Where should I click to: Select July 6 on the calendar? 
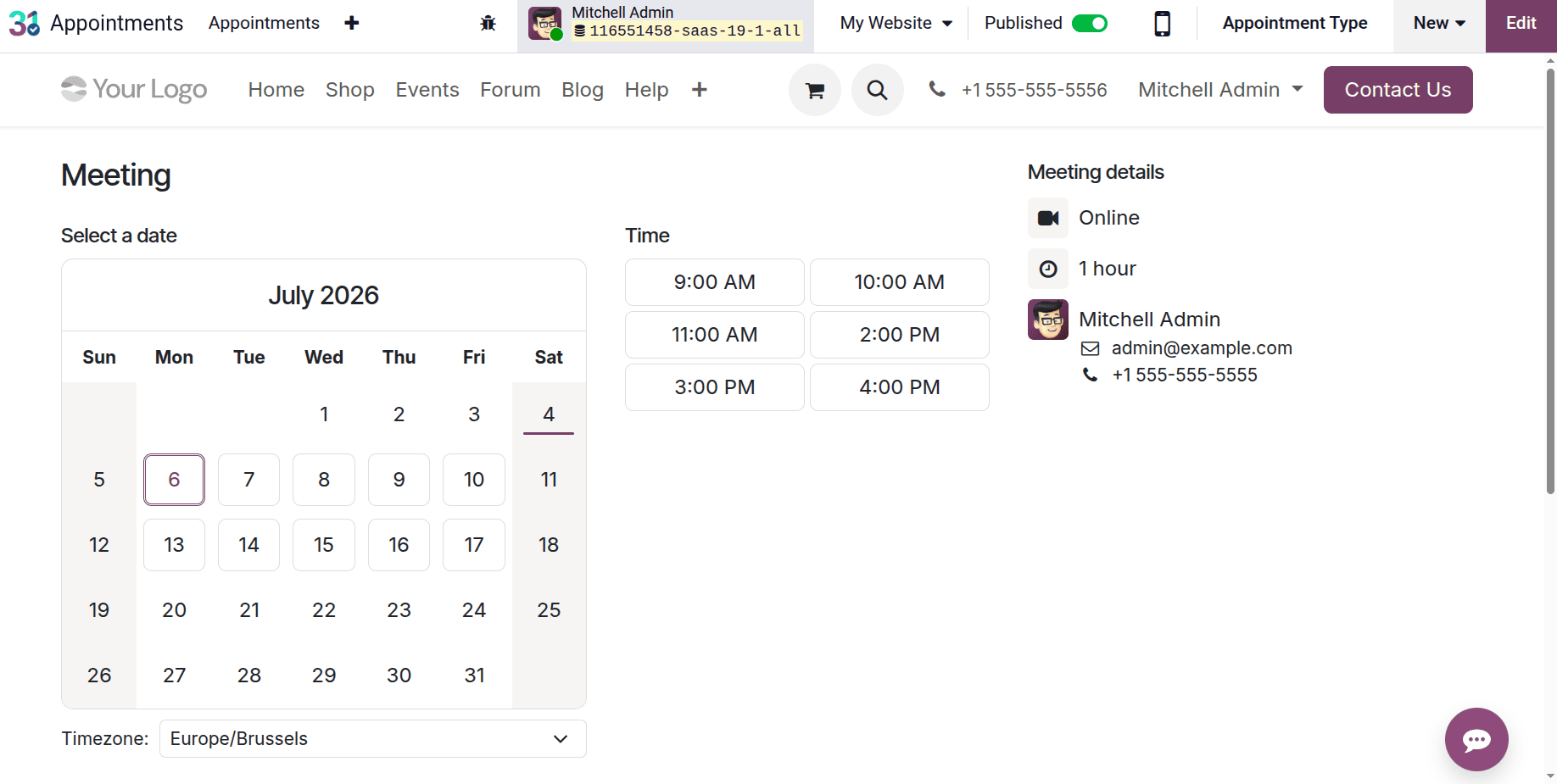click(x=174, y=480)
